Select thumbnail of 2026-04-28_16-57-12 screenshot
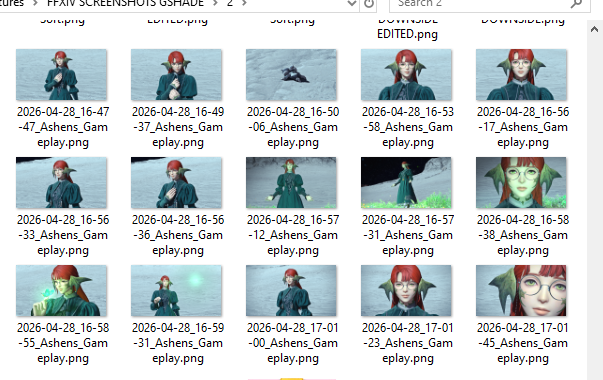Image resolution: width=603 pixels, height=380 pixels. click(x=292, y=183)
